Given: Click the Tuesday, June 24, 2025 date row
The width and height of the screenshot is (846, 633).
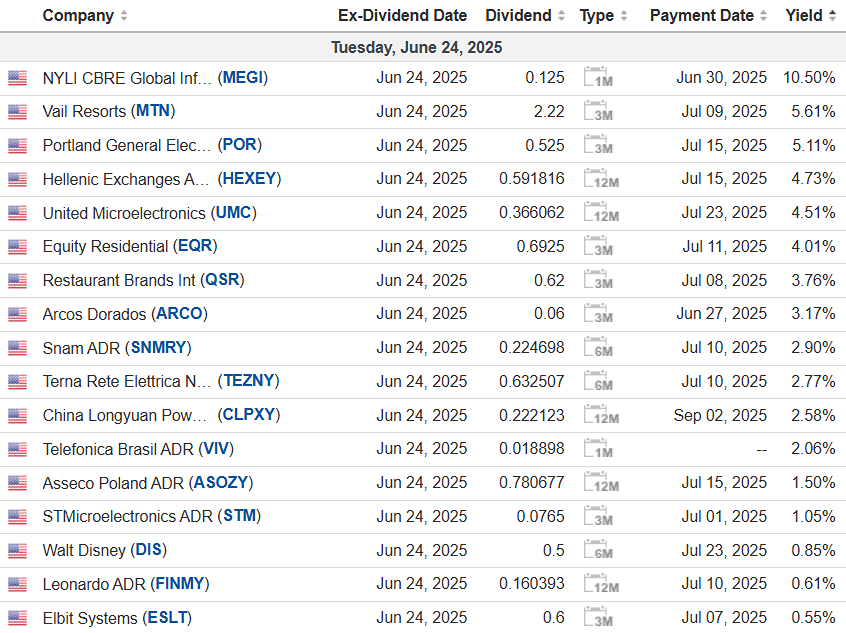Looking at the screenshot, I should click(x=416, y=48).
